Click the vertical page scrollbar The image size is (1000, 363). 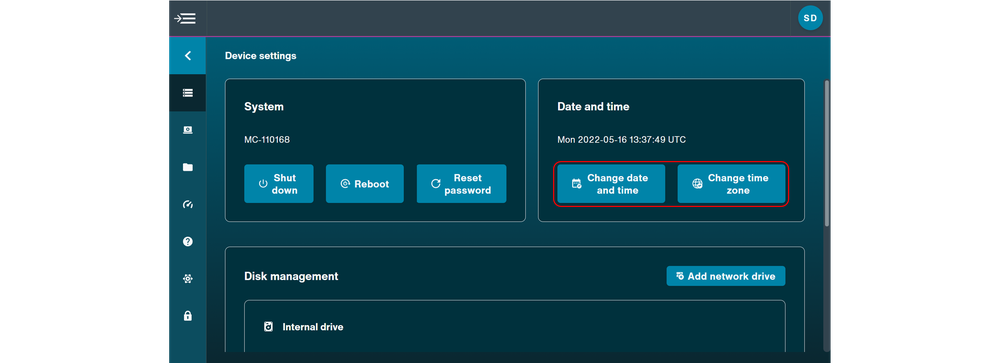coord(827,153)
